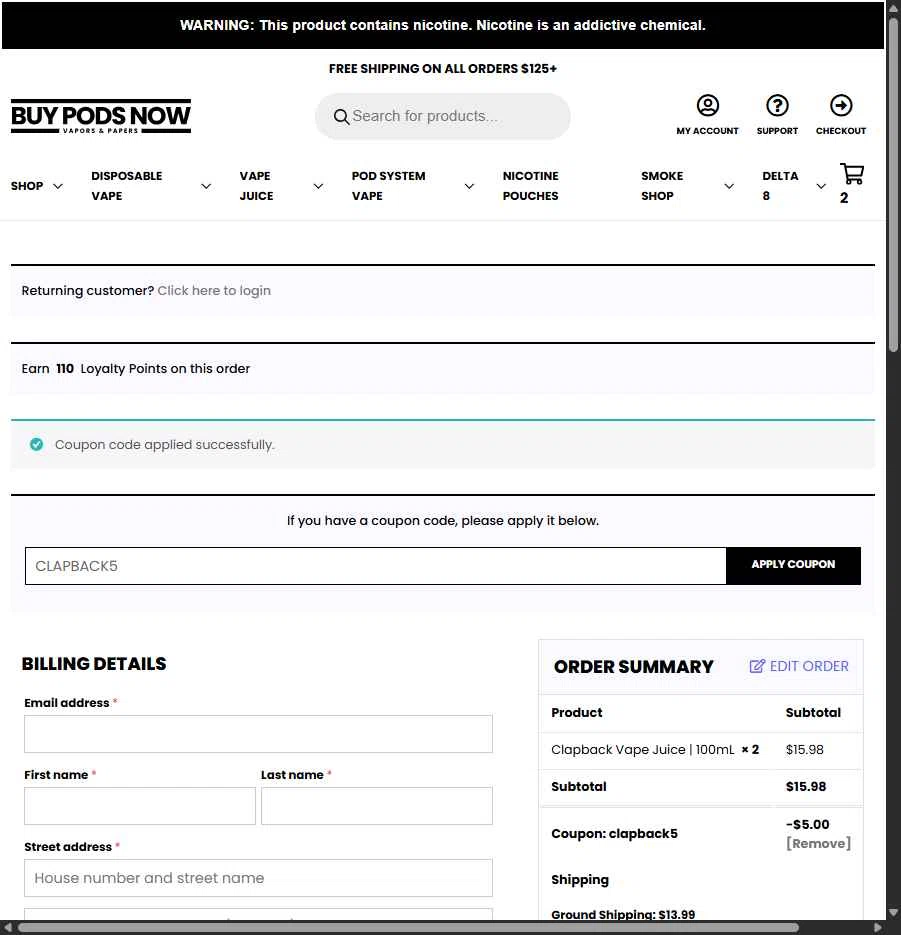This screenshot has width=901, height=935.
Task: Remove the clapback5 coupon
Action: (818, 843)
